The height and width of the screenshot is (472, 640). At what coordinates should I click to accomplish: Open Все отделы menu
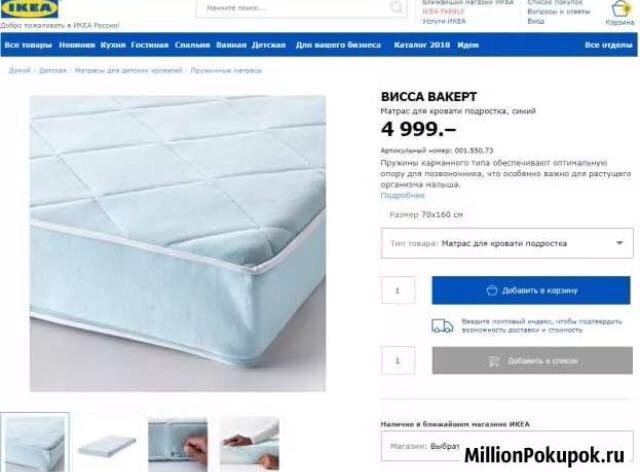(609, 45)
